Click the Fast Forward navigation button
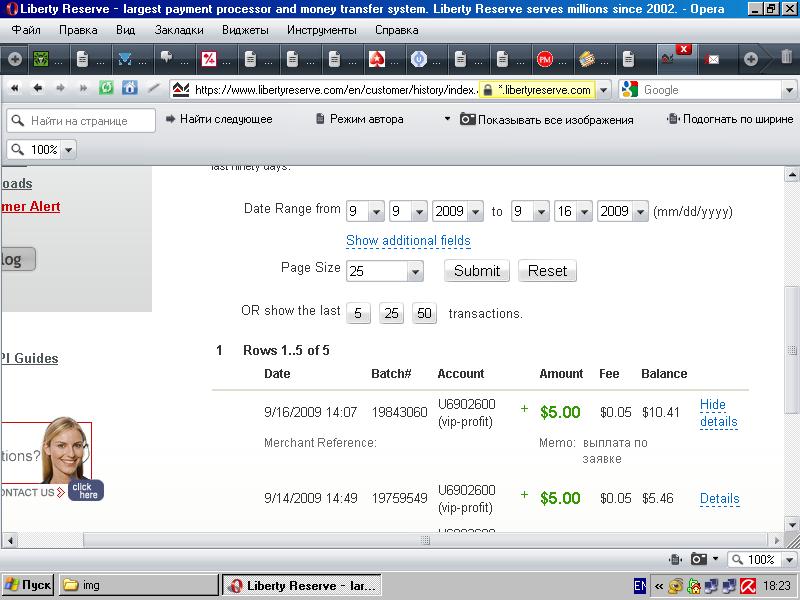This screenshot has width=800, height=600. click(x=83, y=88)
